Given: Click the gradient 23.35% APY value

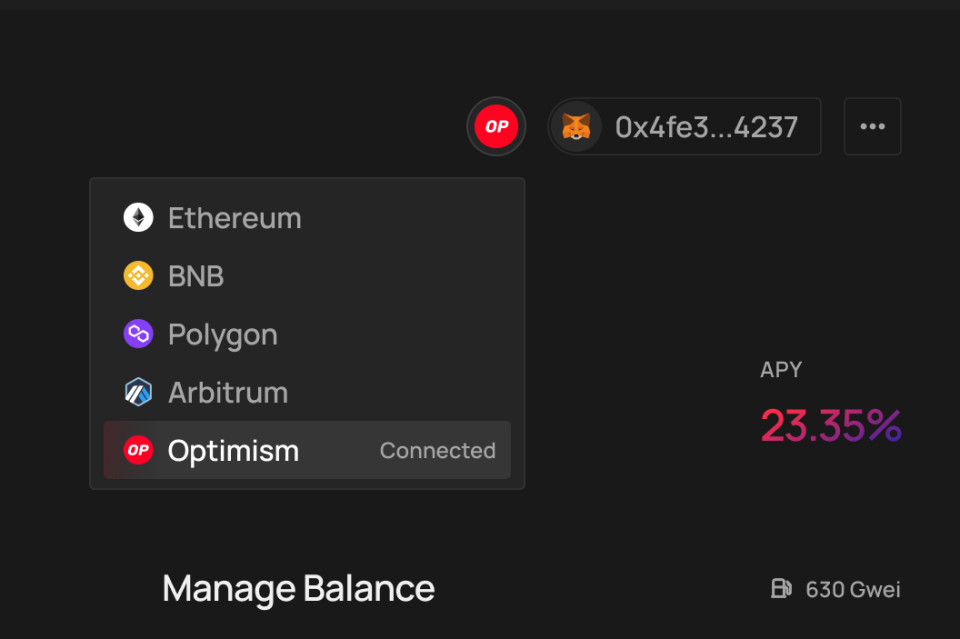Looking at the screenshot, I should tap(831, 424).
